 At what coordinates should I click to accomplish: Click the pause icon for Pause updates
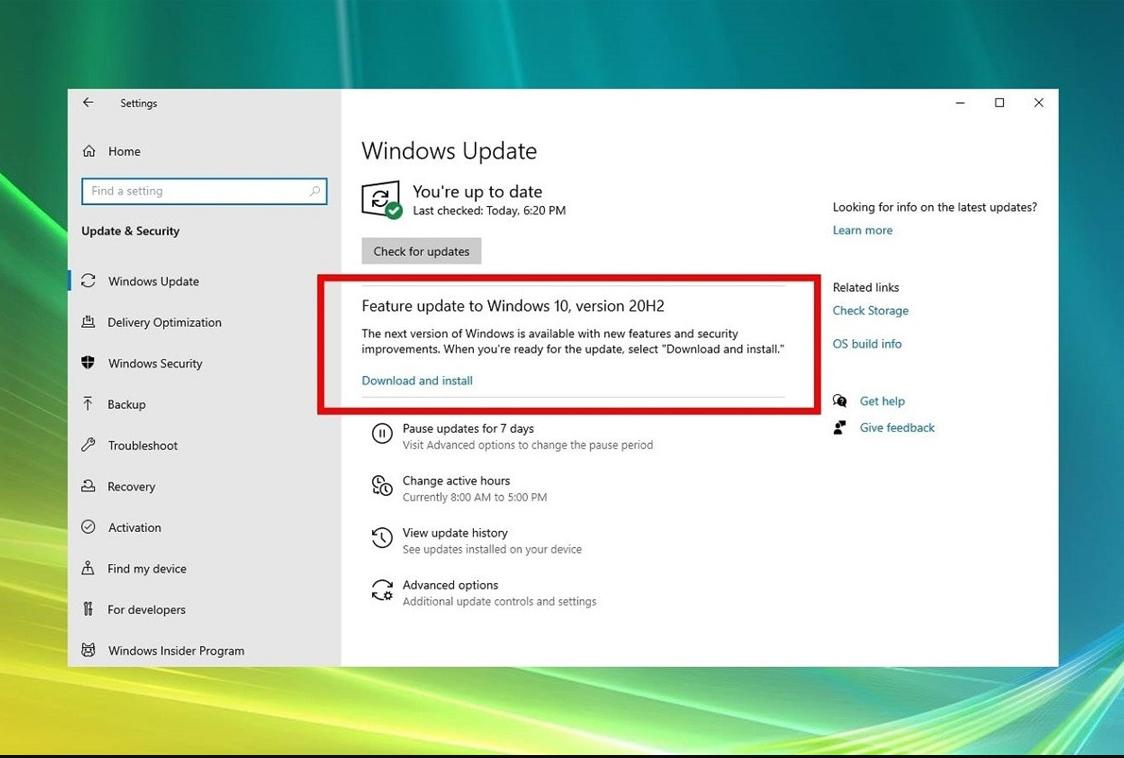381,433
